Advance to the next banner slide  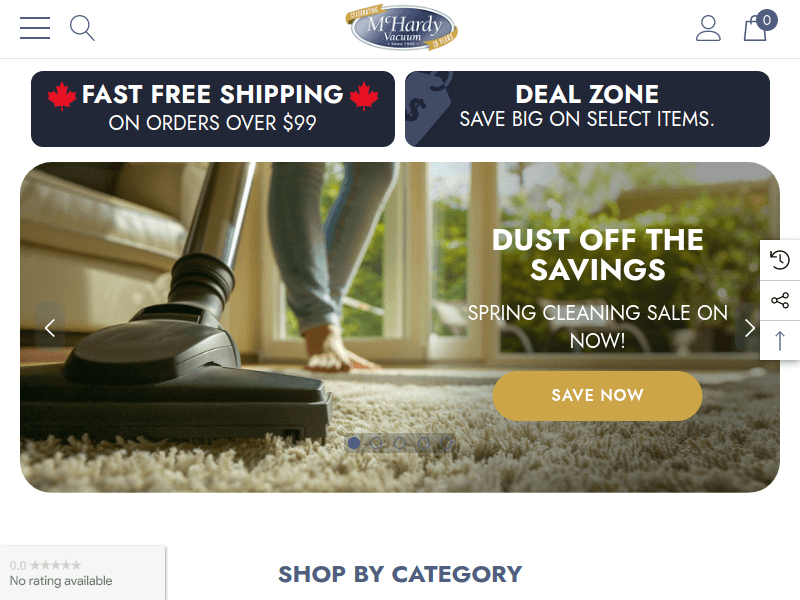[749, 328]
